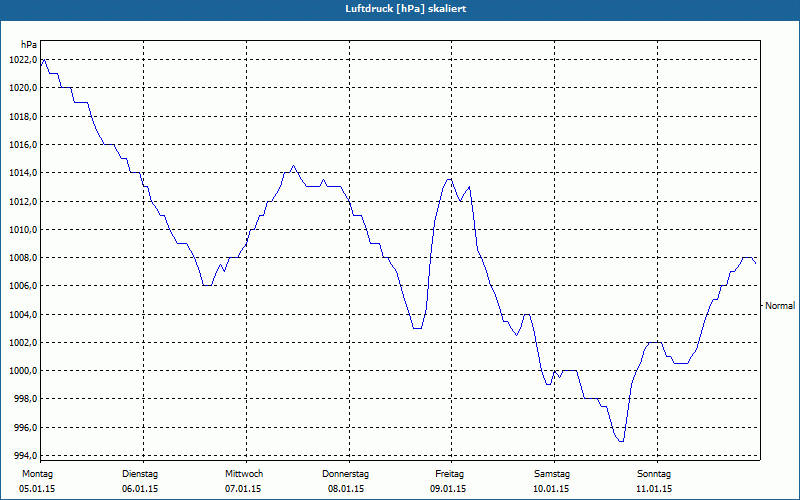Click the 'Dienstag' day label
The image size is (800, 500).
[x=140, y=474]
